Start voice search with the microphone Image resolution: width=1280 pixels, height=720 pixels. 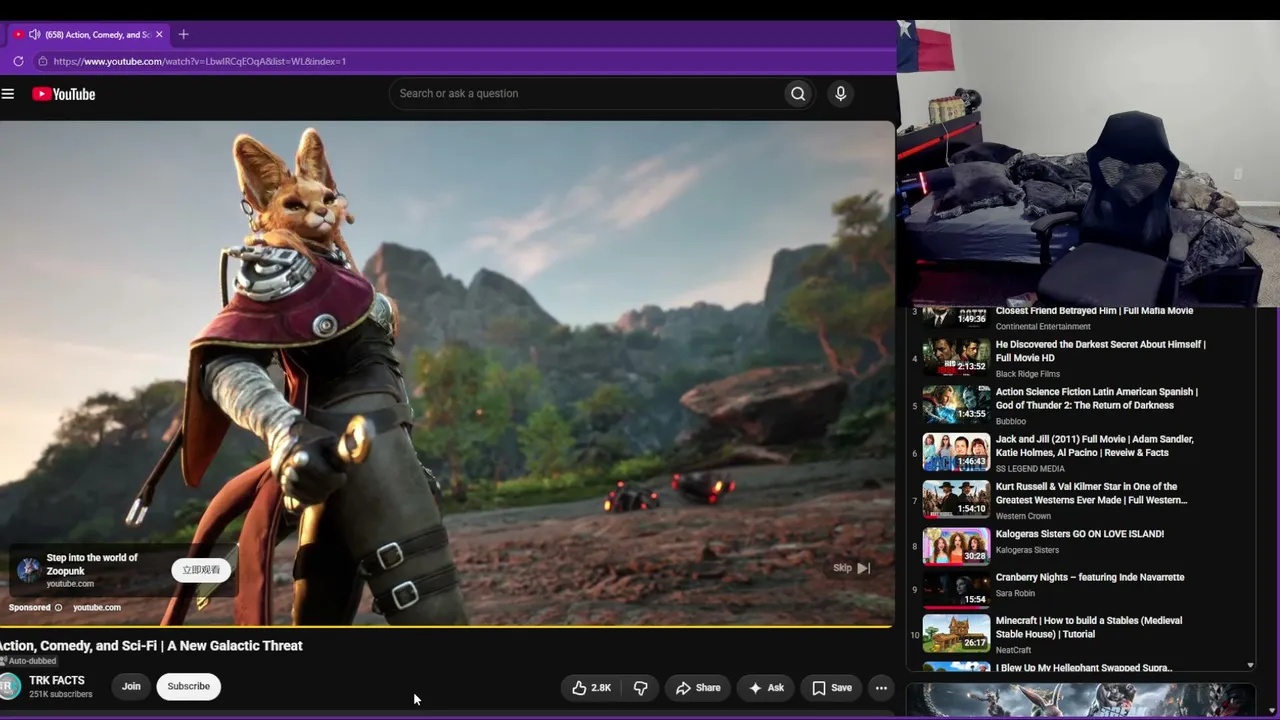[x=840, y=94]
